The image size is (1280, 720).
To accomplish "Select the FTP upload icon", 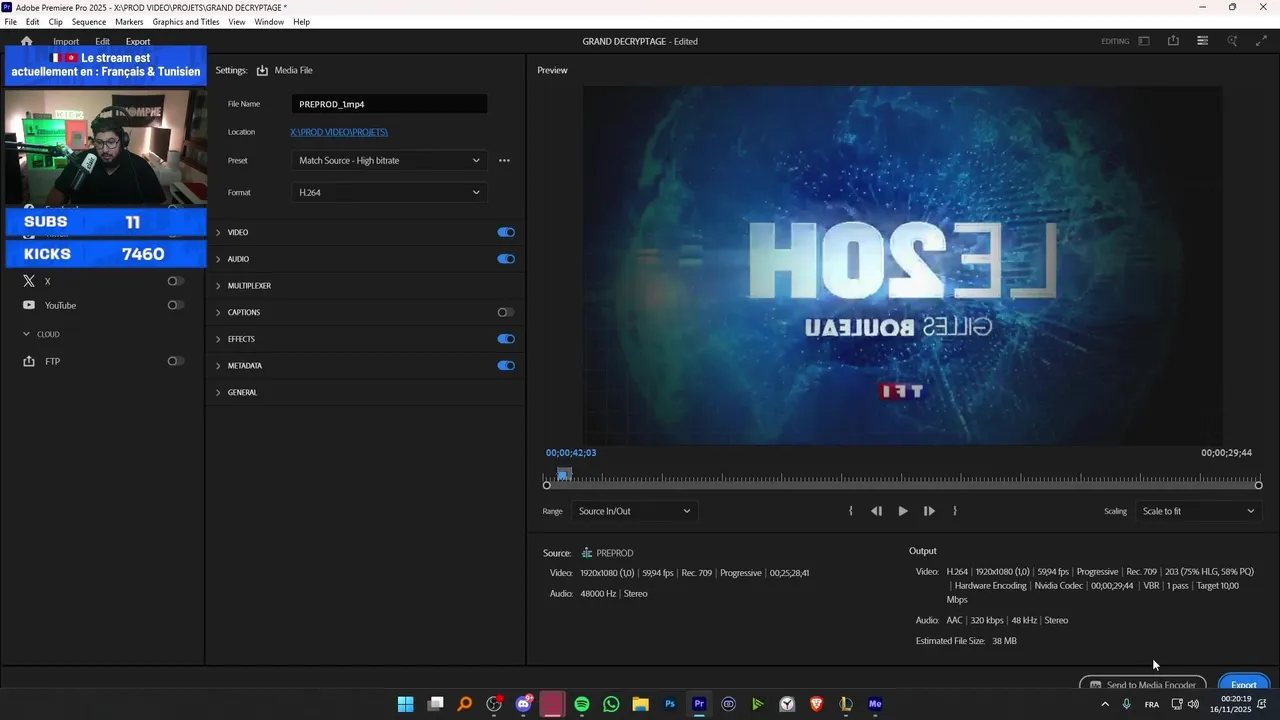I will (x=29, y=361).
